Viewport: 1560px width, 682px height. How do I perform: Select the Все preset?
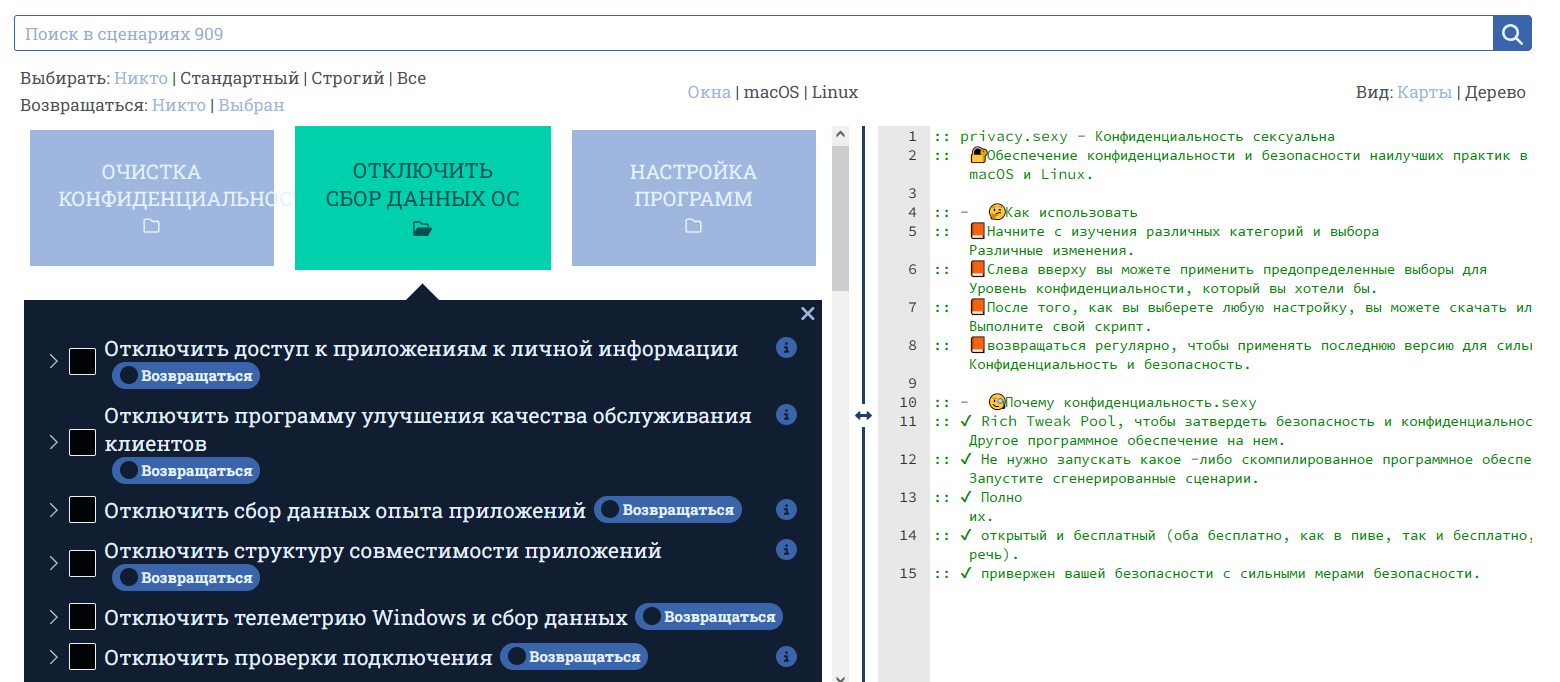coord(411,78)
